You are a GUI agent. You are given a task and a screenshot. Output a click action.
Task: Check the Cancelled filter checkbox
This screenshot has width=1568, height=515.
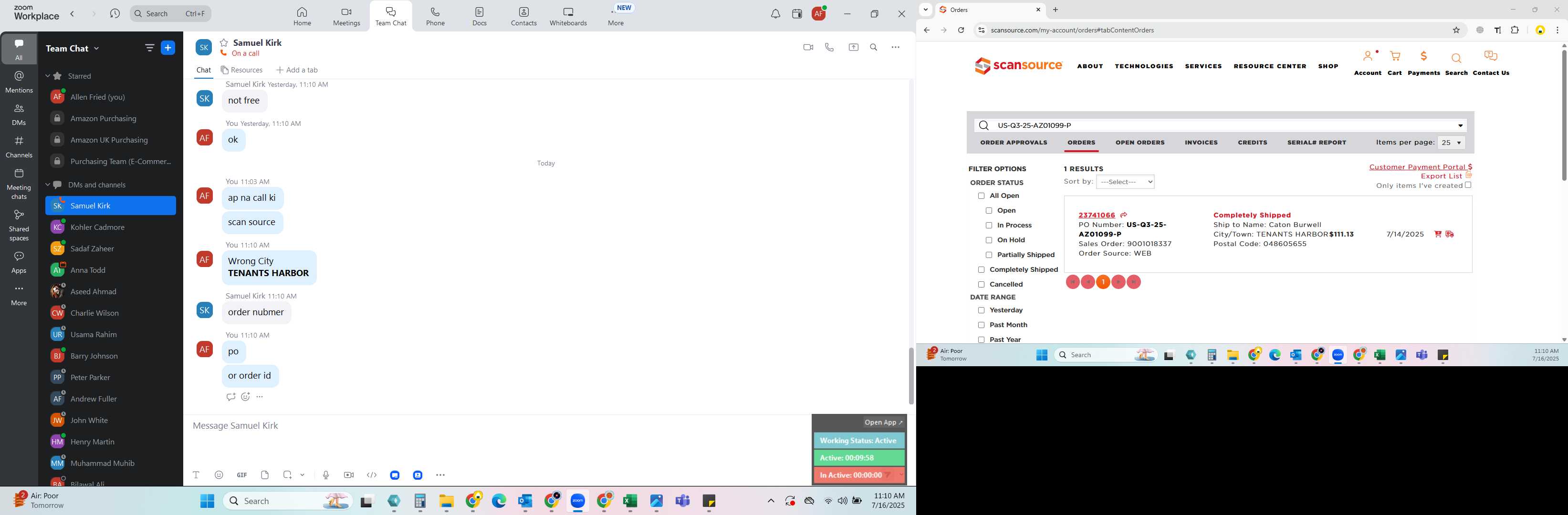click(x=981, y=285)
